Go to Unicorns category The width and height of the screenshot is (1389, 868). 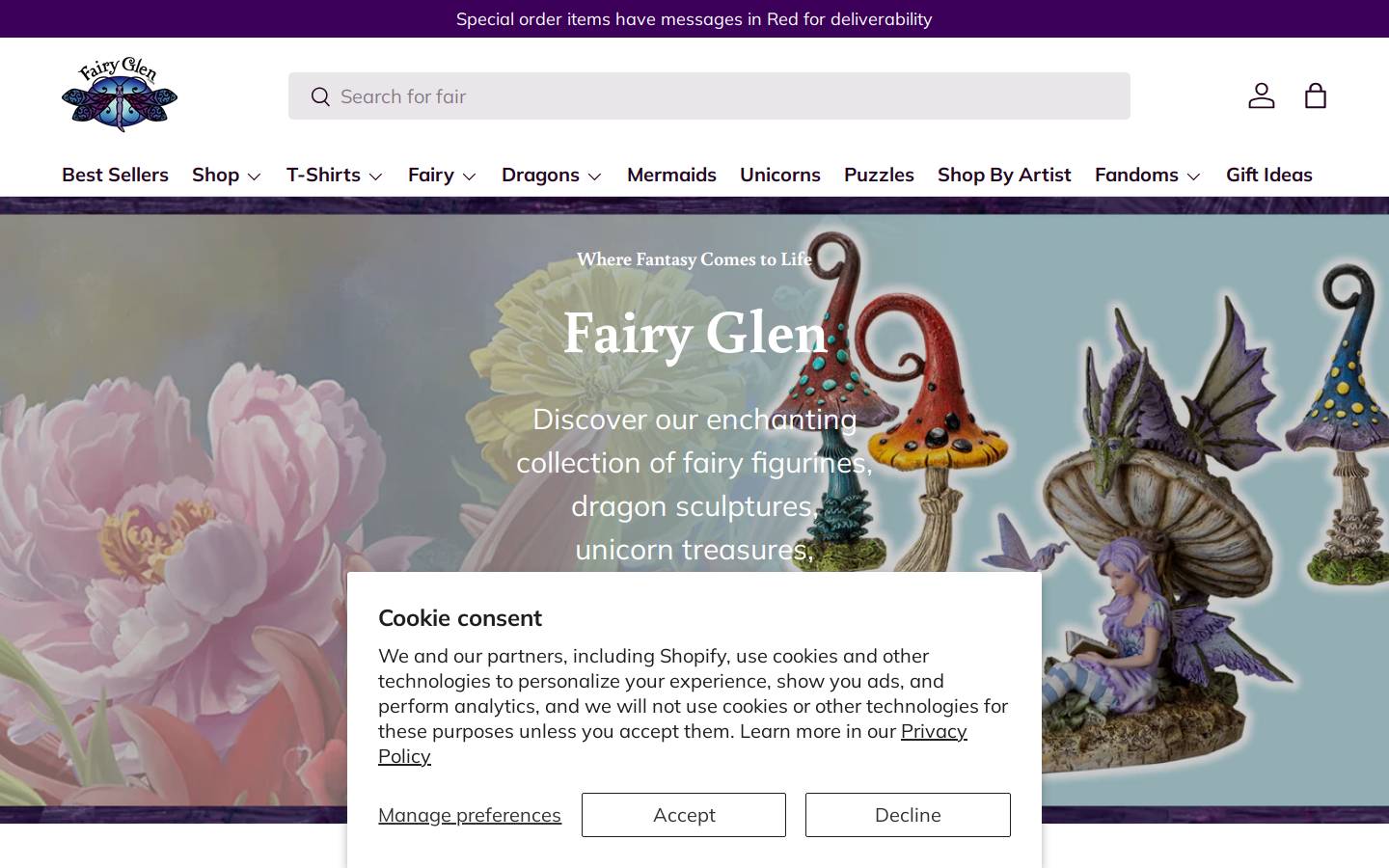click(x=780, y=175)
